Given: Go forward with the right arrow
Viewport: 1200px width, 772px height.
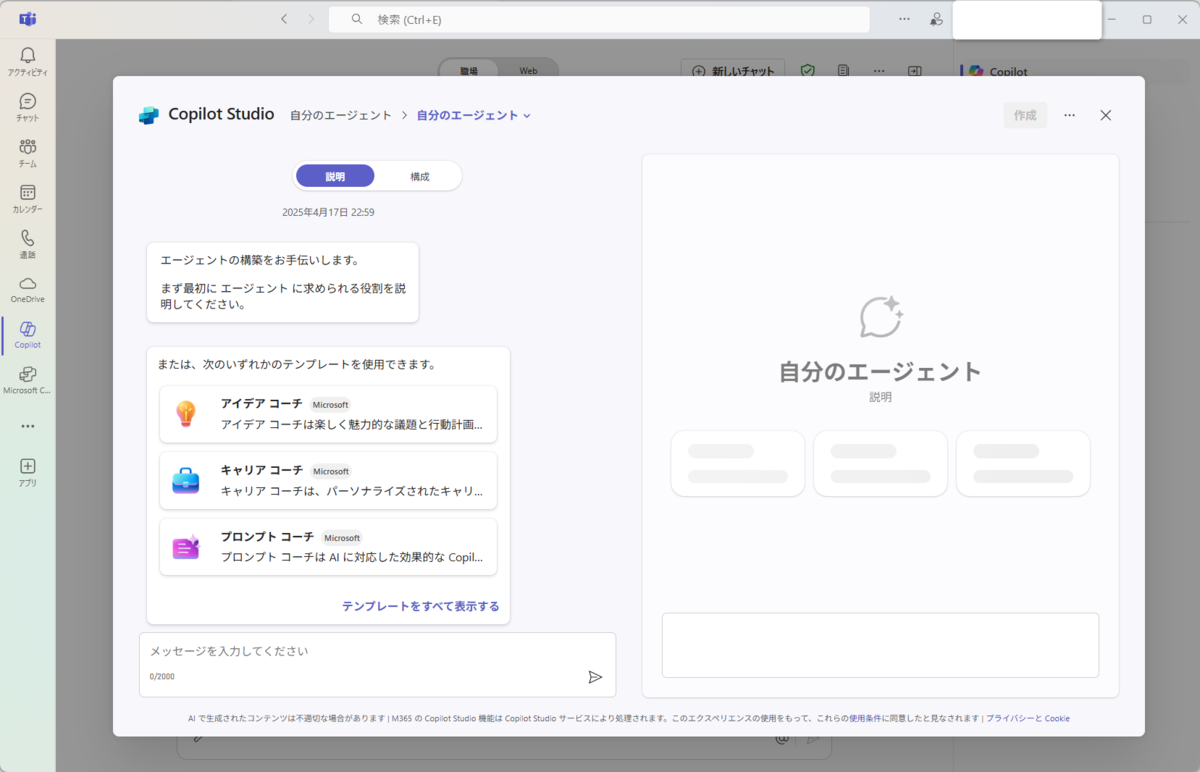Looking at the screenshot, I should [311, 19].
